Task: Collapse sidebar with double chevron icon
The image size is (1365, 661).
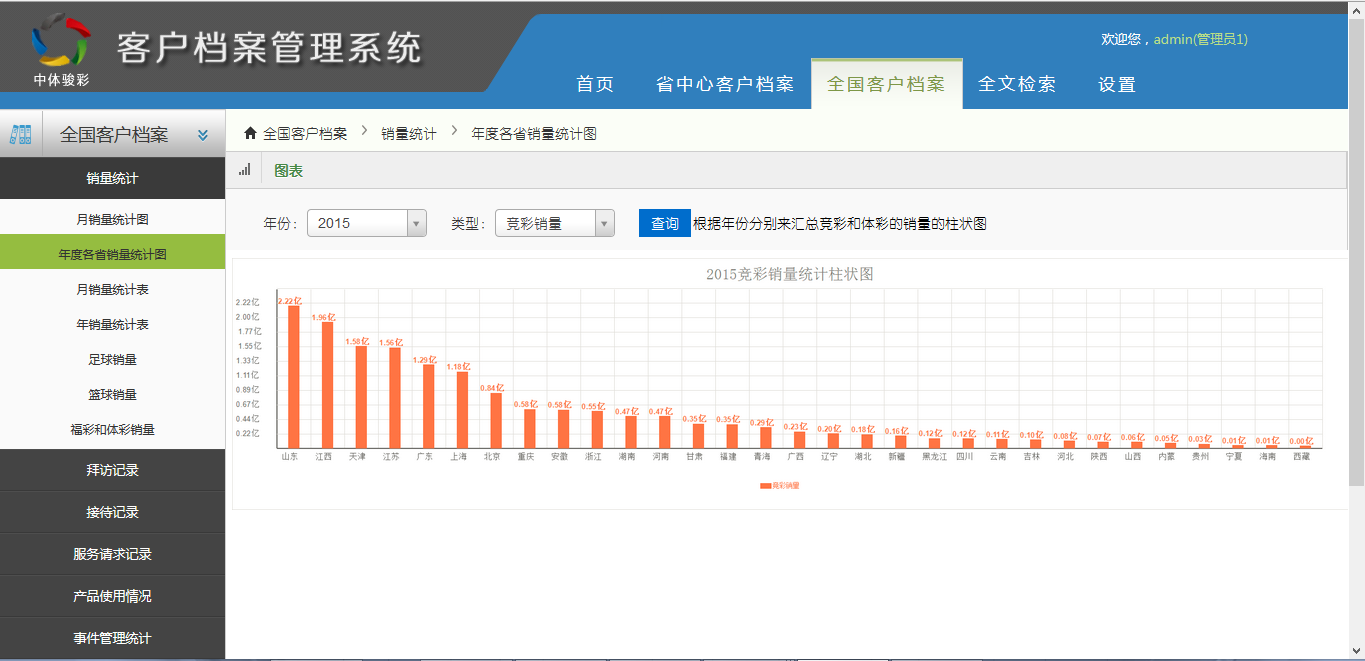Action: tap(203, 135)
